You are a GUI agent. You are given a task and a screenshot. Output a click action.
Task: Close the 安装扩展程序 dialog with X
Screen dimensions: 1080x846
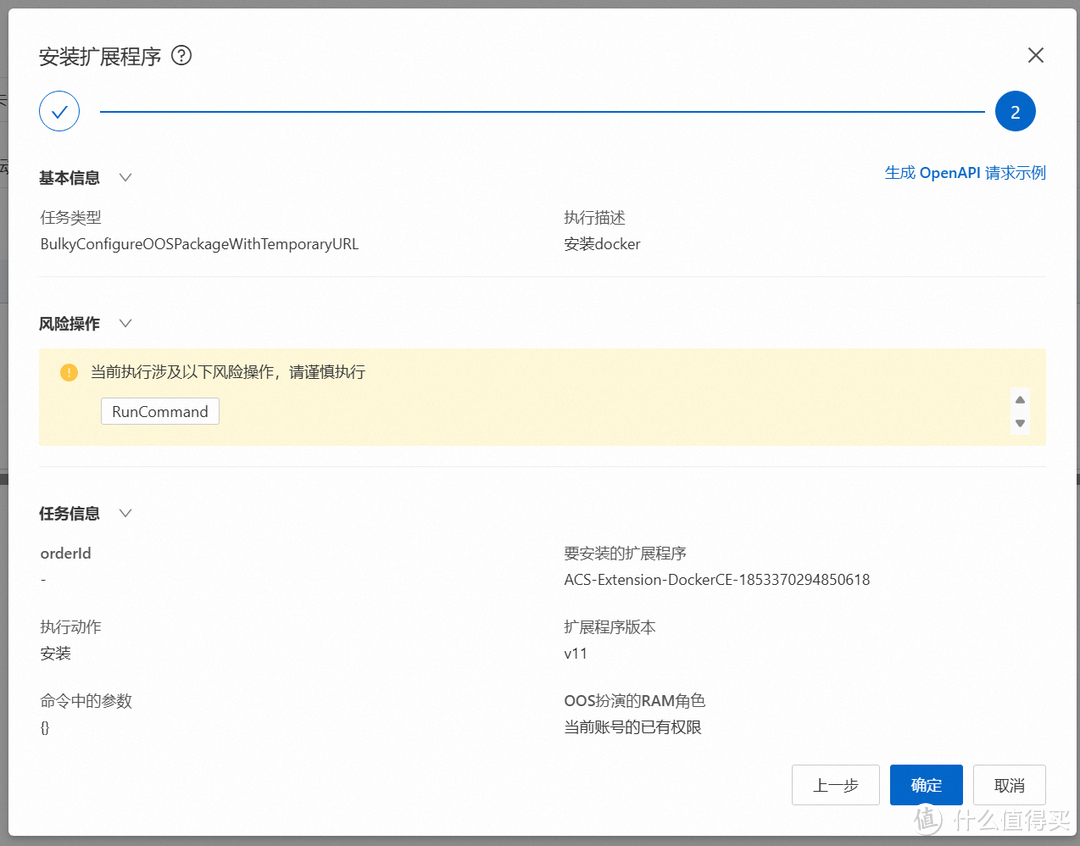tap(1035, 56)
